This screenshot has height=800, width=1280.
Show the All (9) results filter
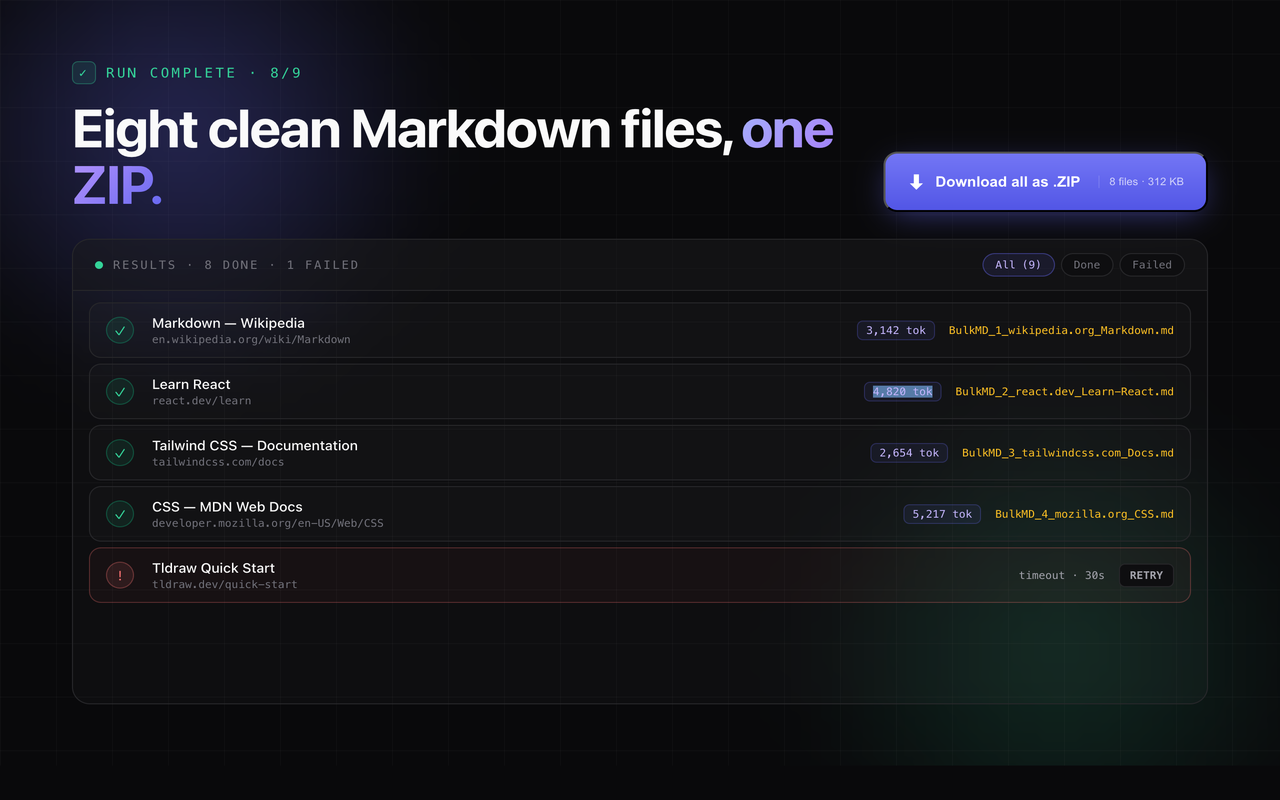pos(1018,265)
